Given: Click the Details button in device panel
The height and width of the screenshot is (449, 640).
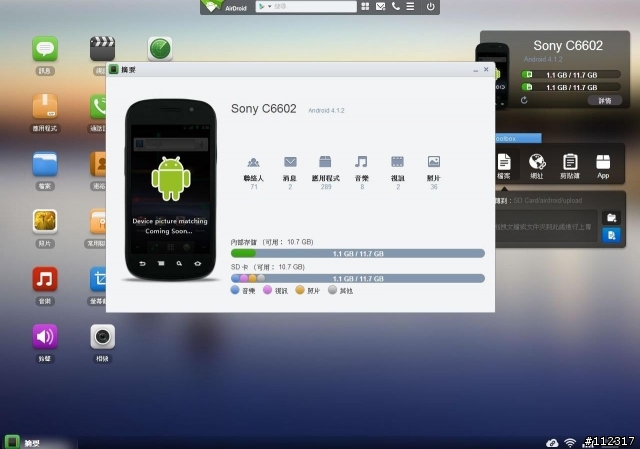Looking at the screenshot, I should [x=605, y=100].
